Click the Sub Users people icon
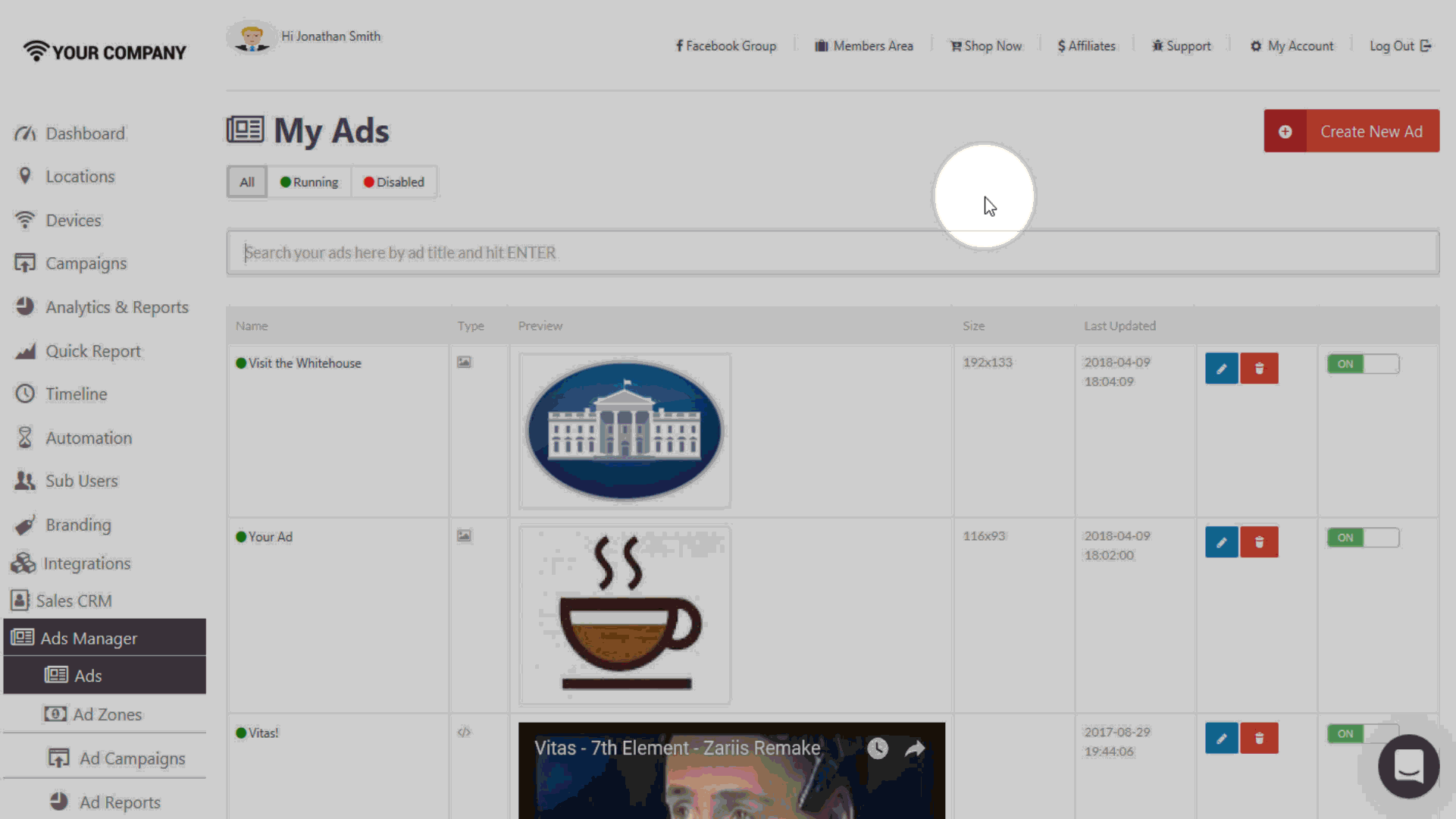The image size is (1456, 819). click(x=25, y=481)
